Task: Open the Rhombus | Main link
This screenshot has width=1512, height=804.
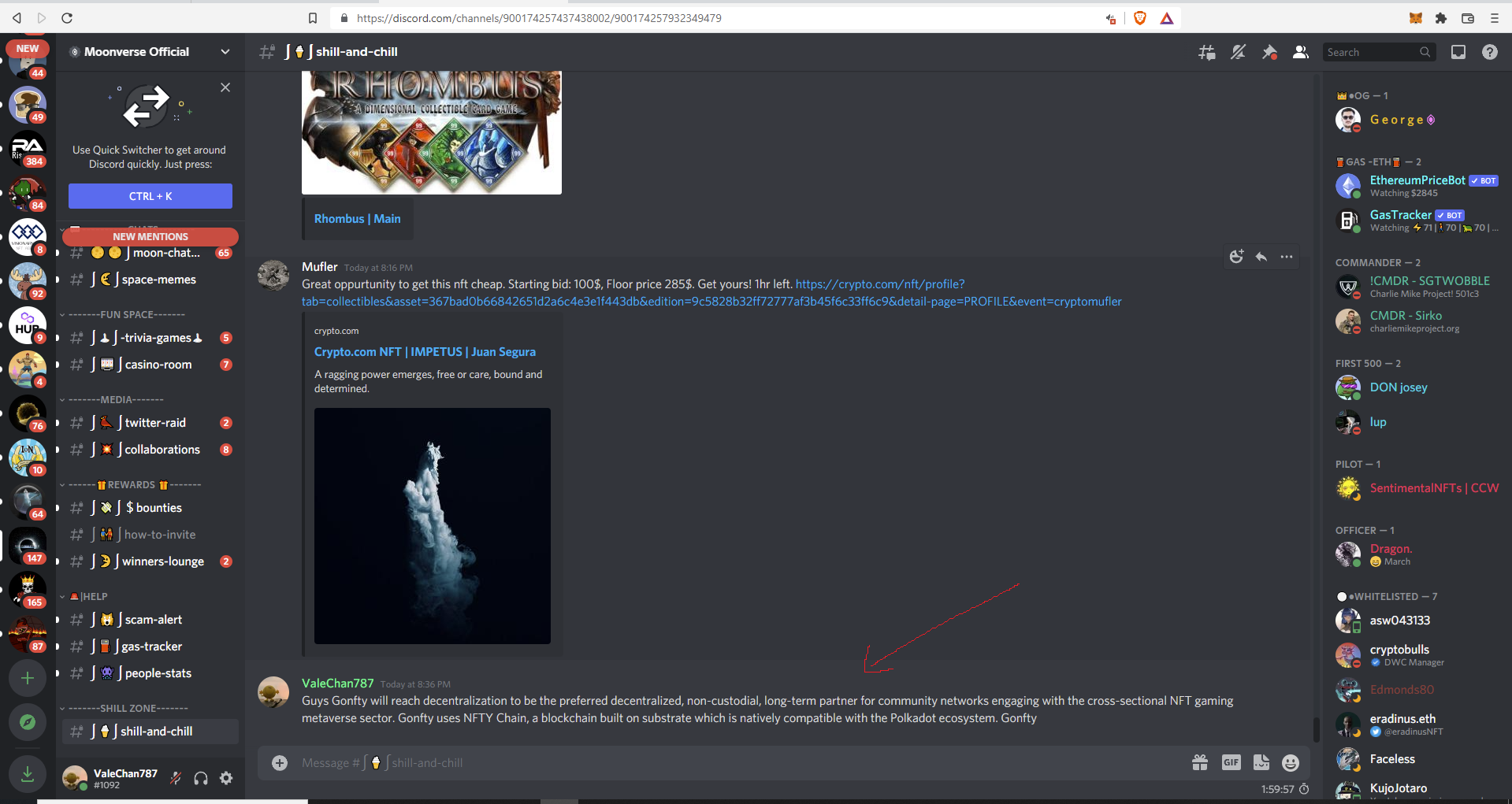Action: coord(357,219)
